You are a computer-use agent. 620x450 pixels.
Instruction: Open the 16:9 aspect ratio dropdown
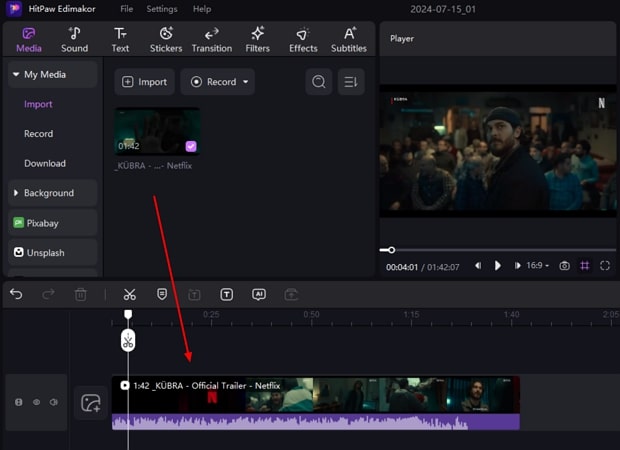click(537, 266)
